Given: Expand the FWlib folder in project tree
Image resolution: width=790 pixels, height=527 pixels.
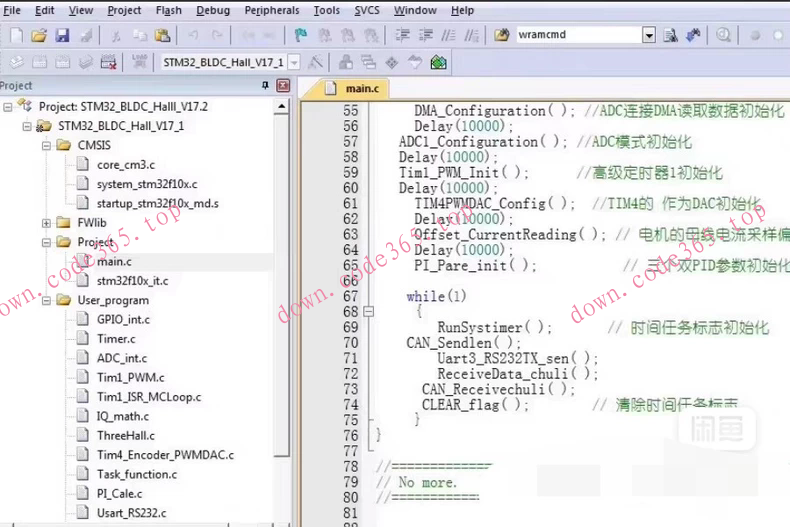Looking at the screenshot, I should point(48,222).
